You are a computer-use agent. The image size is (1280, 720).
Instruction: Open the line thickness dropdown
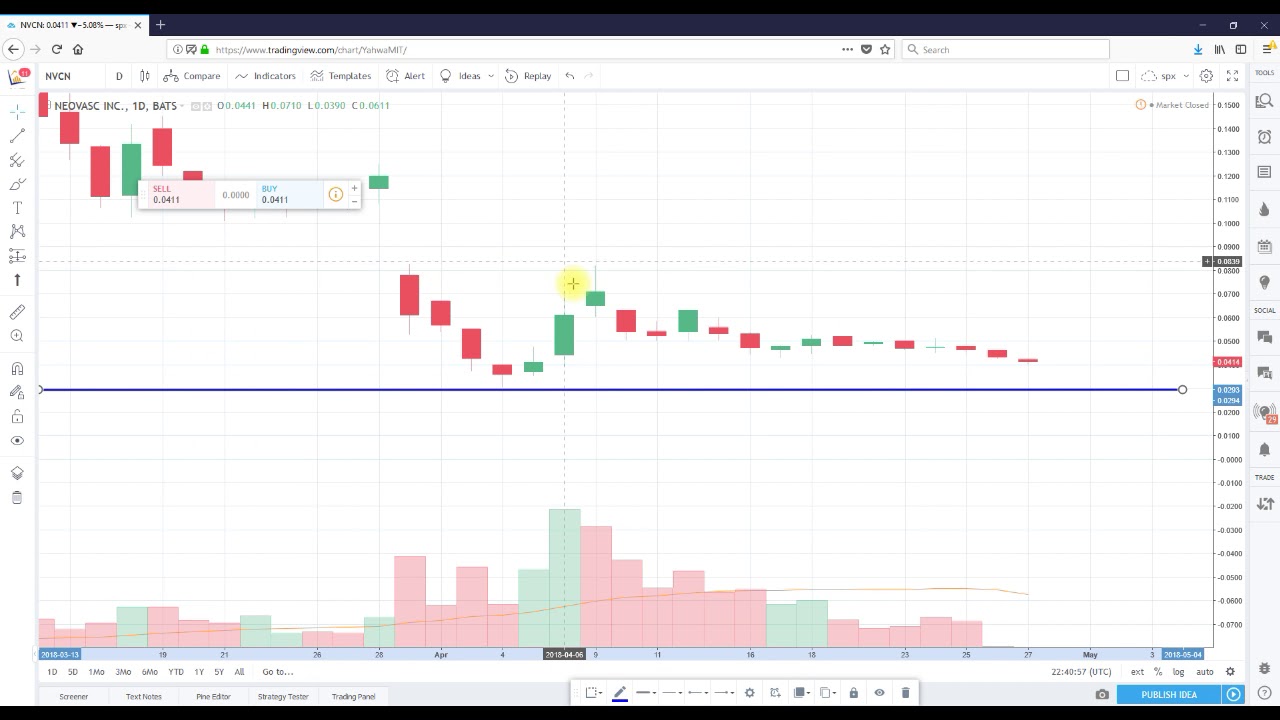tap(648, 693)
